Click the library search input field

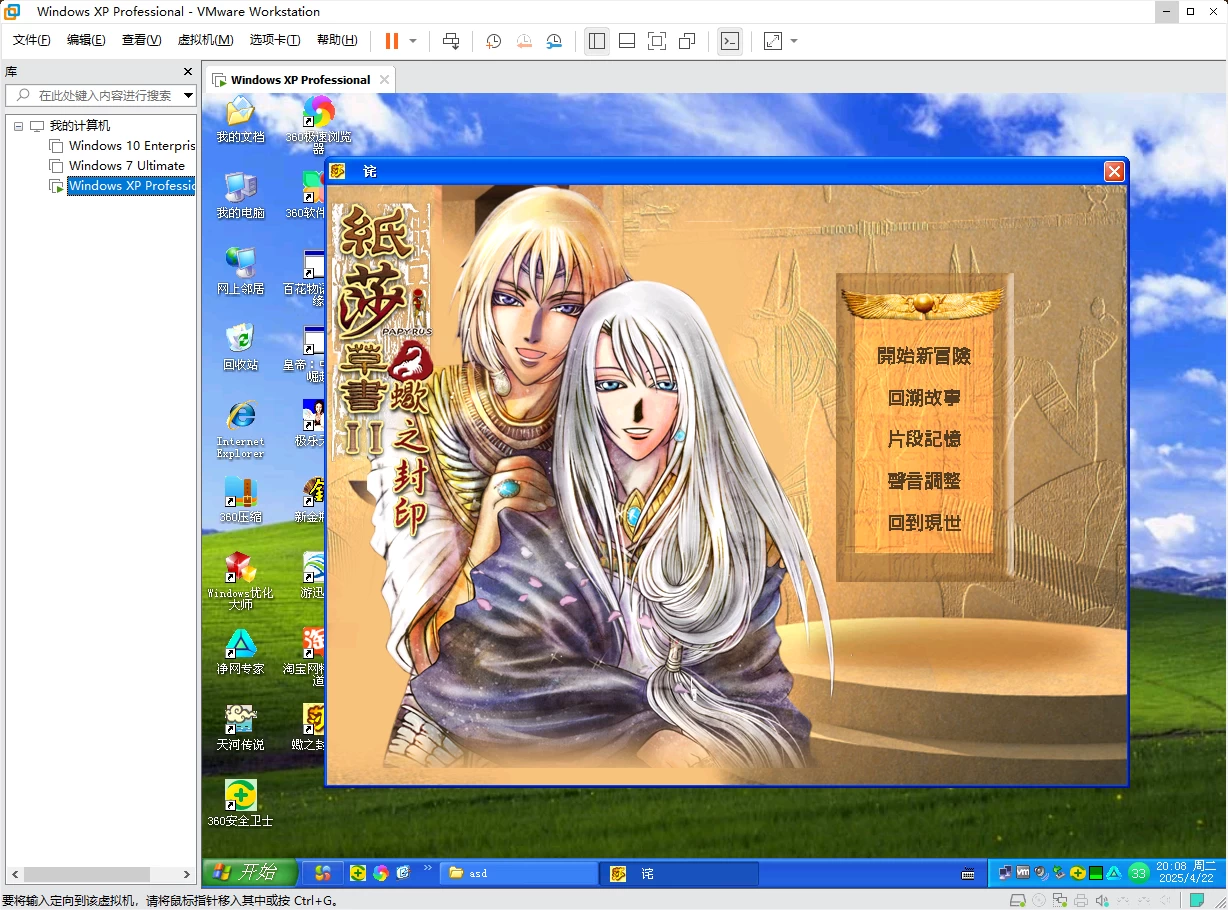[x=102, y=95]
